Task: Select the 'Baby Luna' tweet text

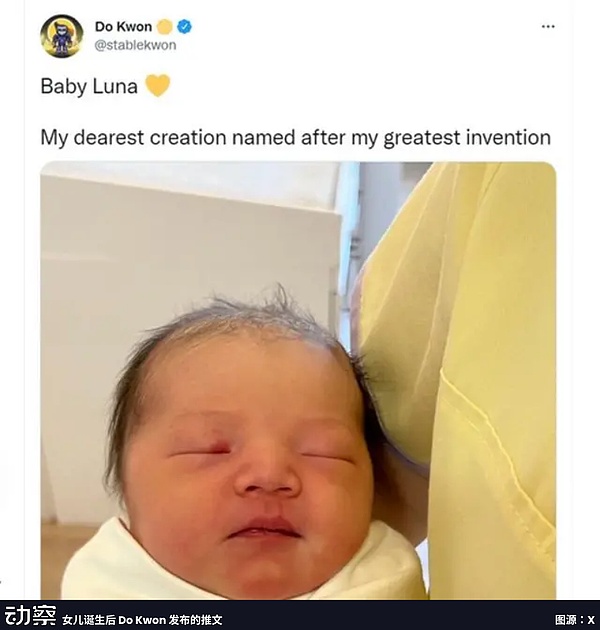Action: pos(89,86)
